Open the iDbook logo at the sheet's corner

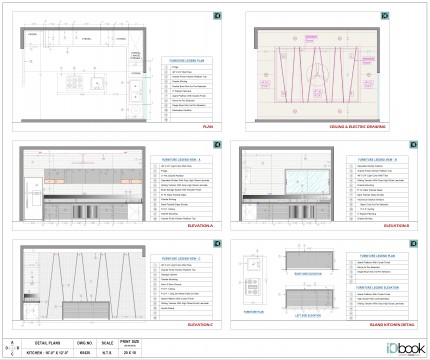(x=406, y=349)
